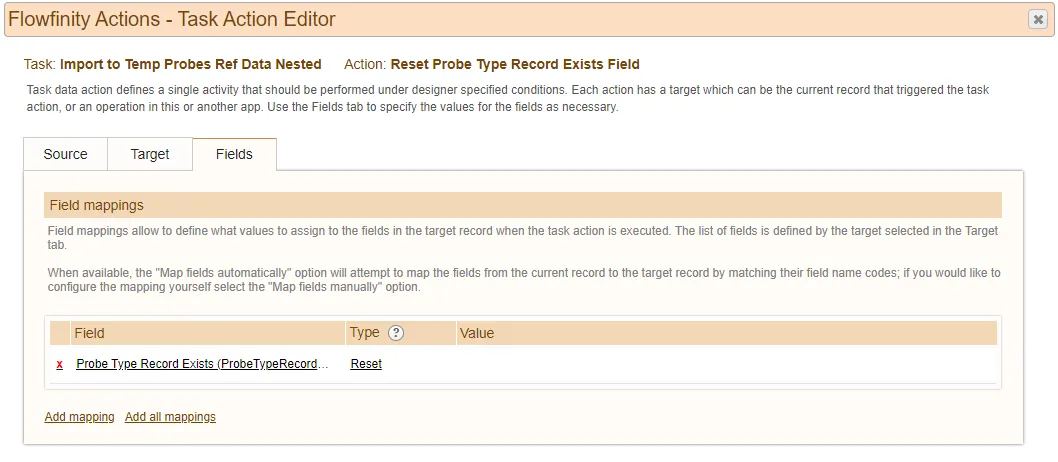Select the Fields tab
The image size is (1058, 462).
[234, 154]
